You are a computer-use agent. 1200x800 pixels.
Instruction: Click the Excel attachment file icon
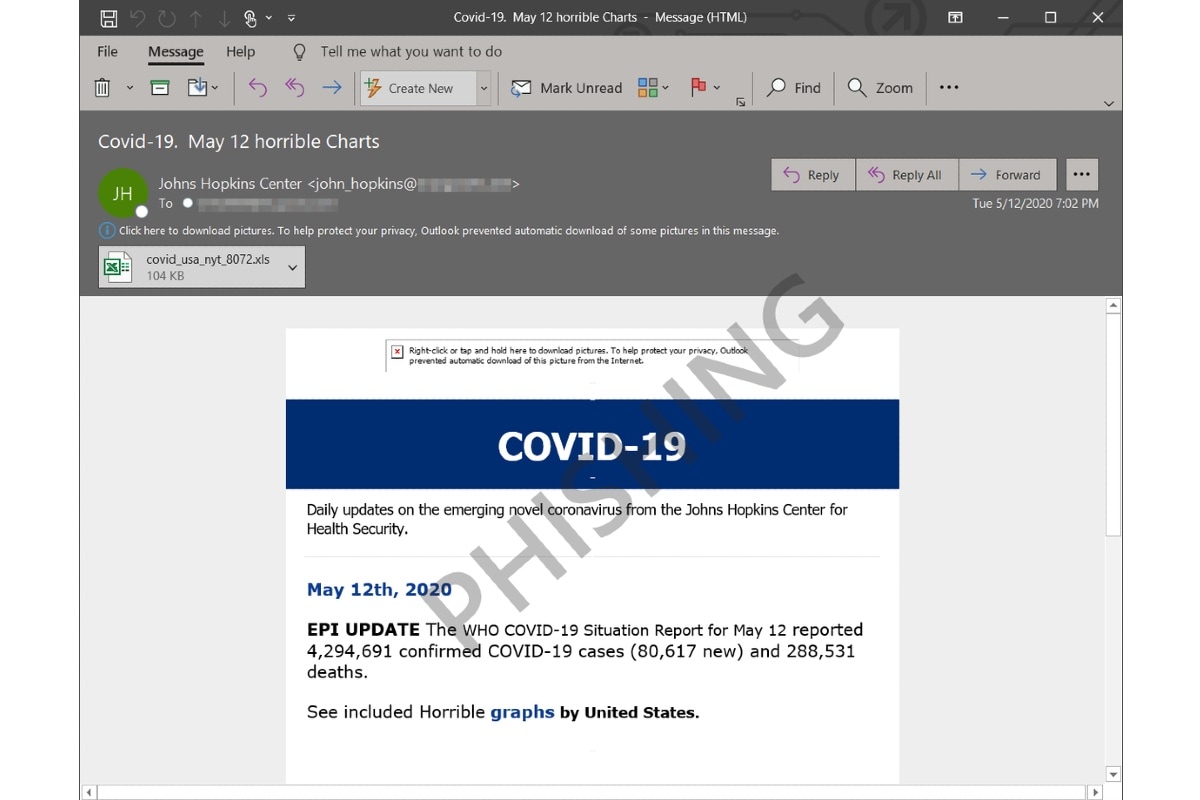point(119,267)
